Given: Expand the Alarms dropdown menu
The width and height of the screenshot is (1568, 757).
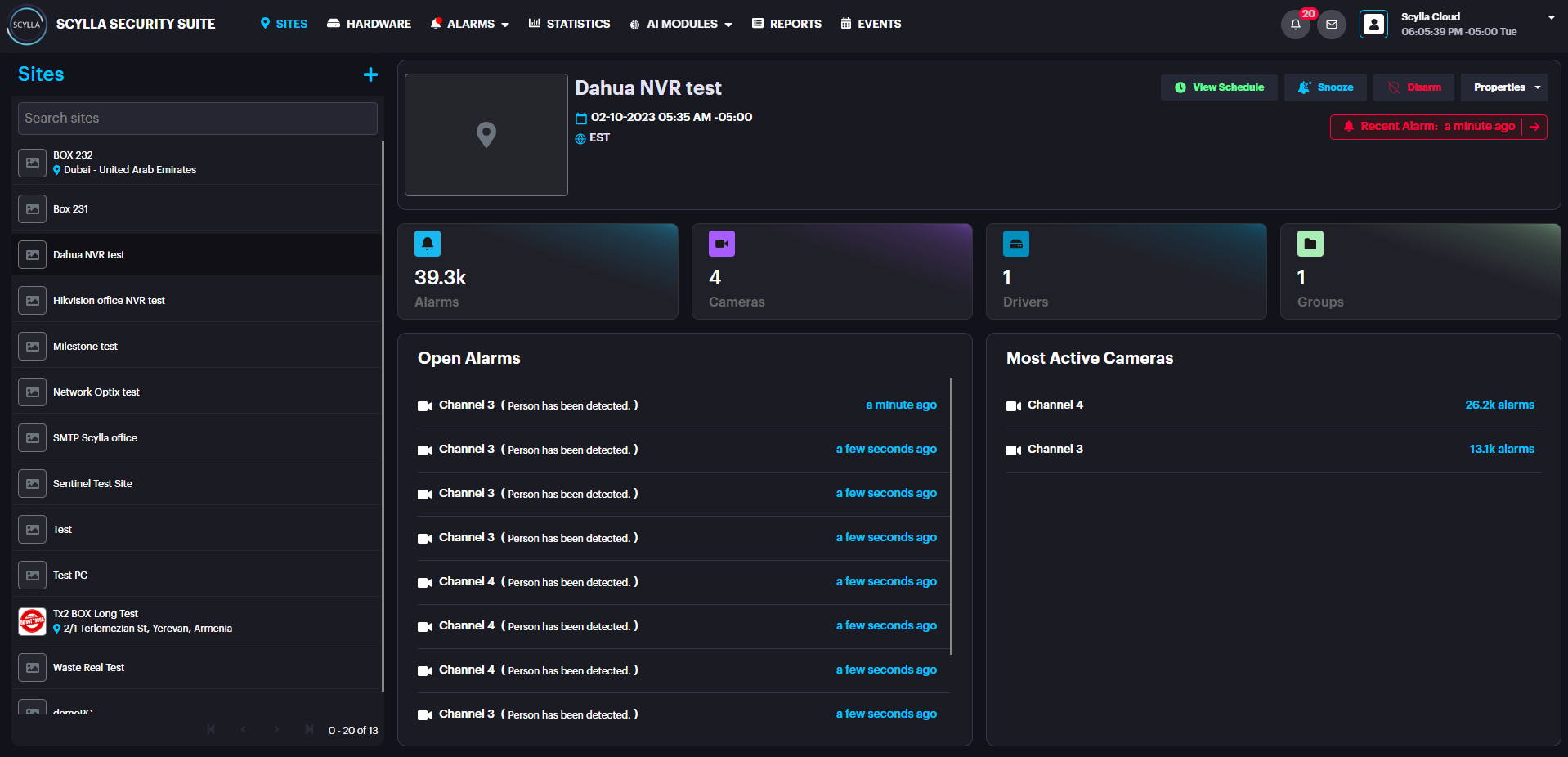Looking at the screenshot, I should point(470,25).
